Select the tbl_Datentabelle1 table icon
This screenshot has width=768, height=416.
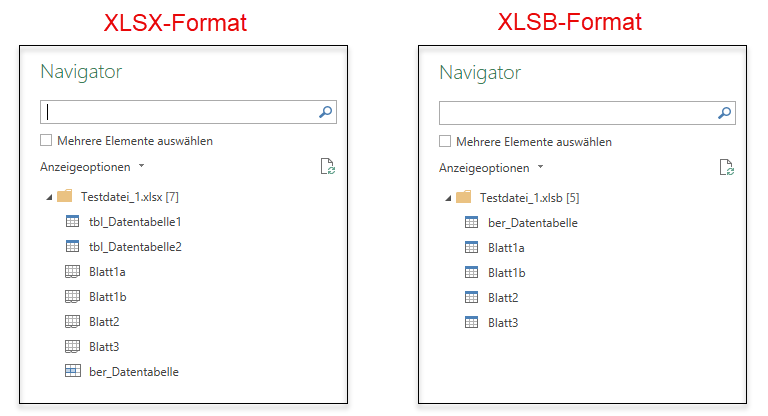point(72,221)
